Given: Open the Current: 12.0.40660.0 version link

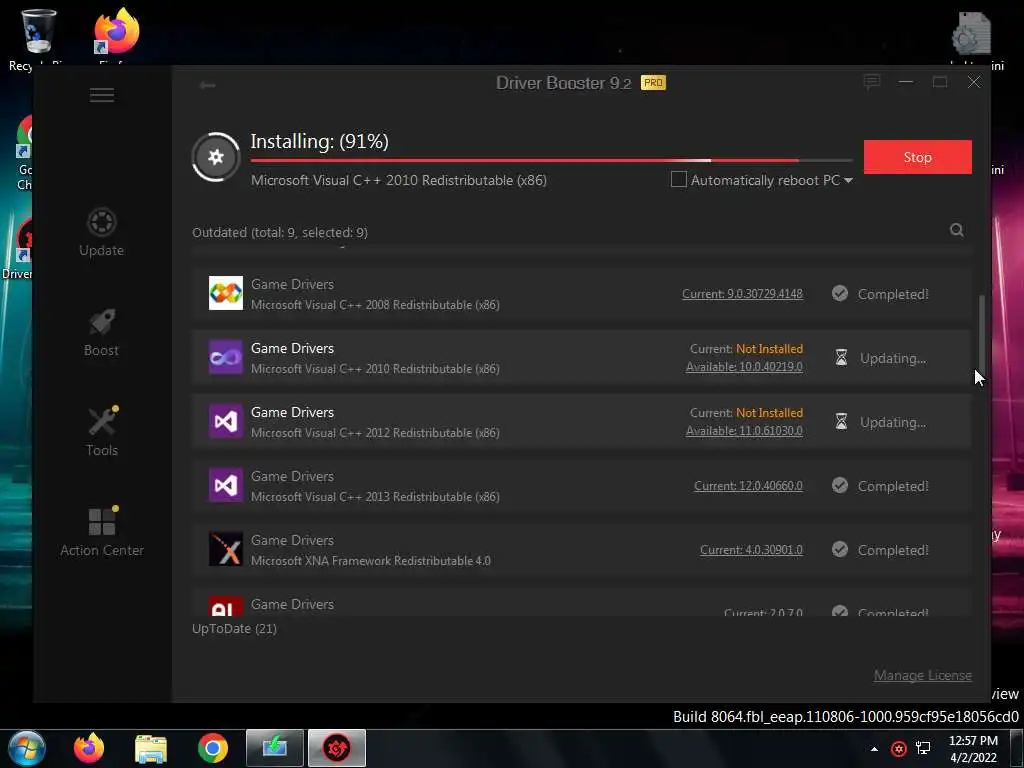Looking at the screenshot, I should (748, 486).
